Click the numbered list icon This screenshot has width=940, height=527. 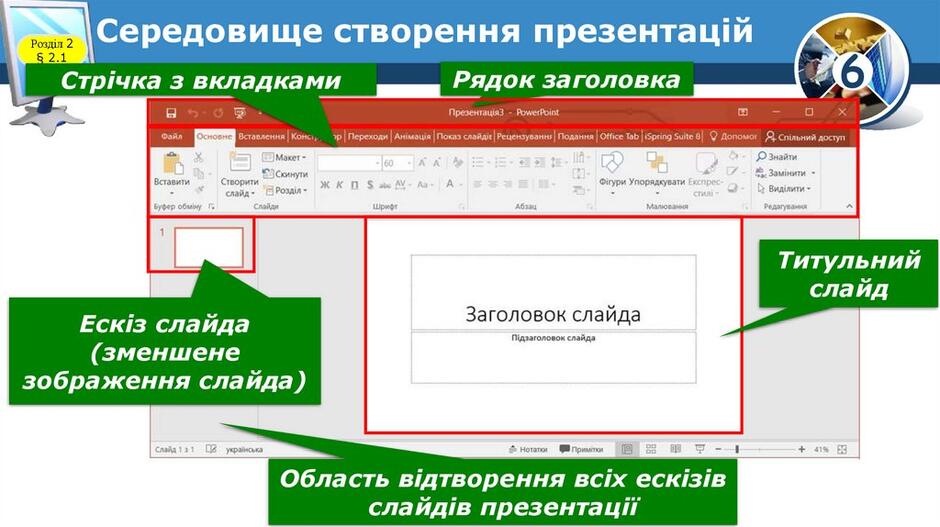tap(502, 162)
